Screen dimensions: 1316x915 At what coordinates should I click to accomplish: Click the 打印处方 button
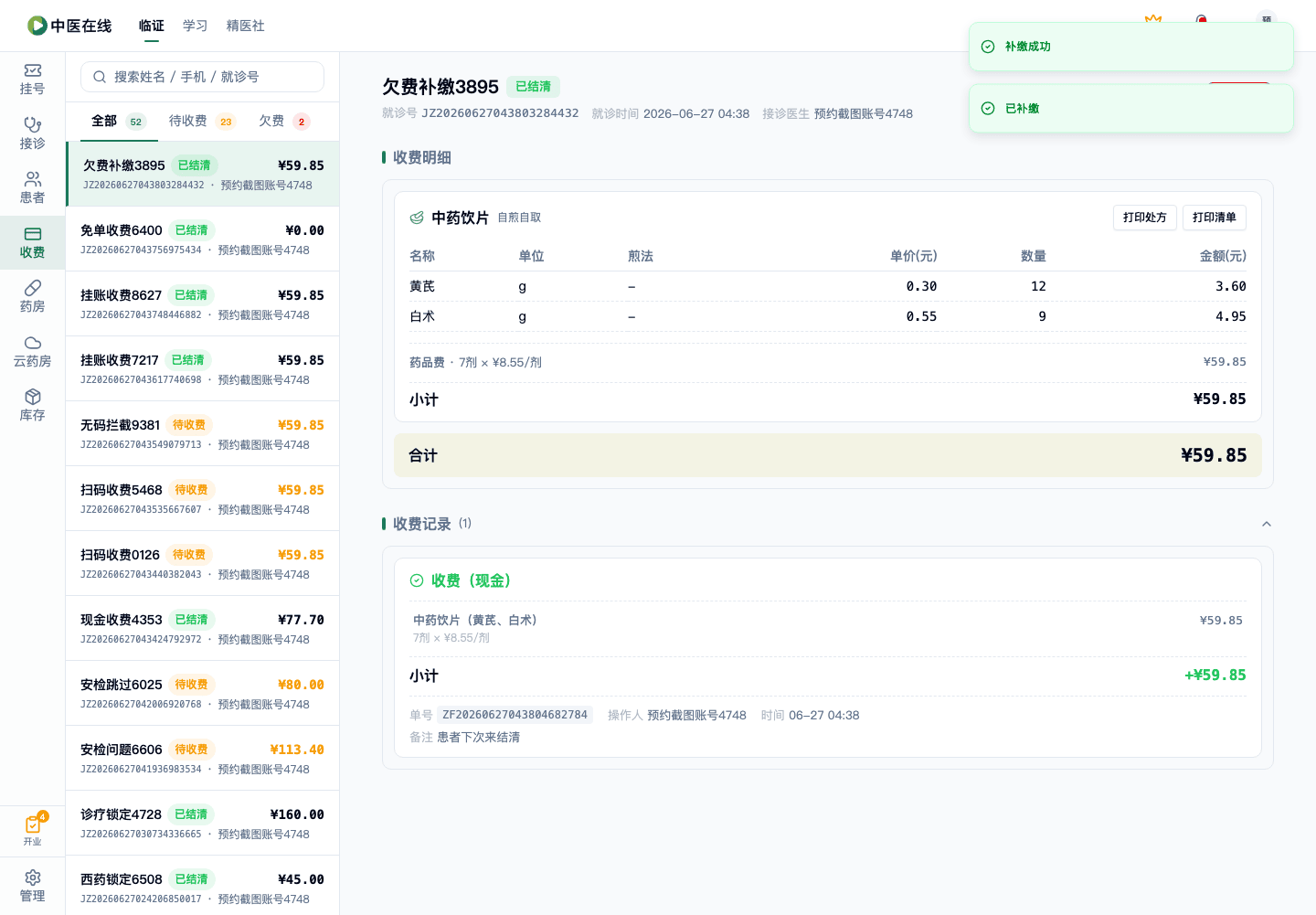click(x=1145, y=218)
